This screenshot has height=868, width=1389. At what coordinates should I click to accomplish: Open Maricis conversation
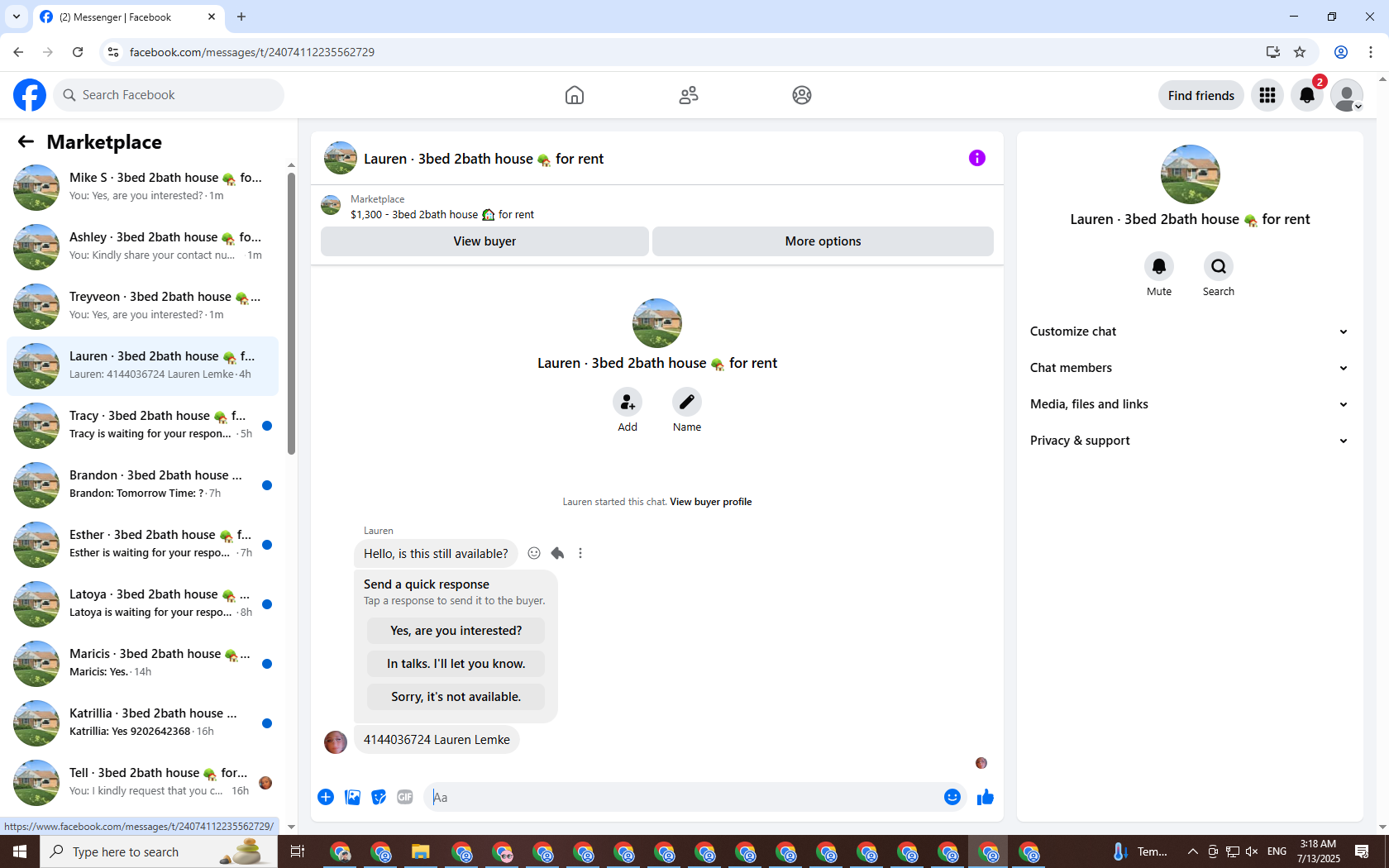pyautogui.click(x=142, y=663)
